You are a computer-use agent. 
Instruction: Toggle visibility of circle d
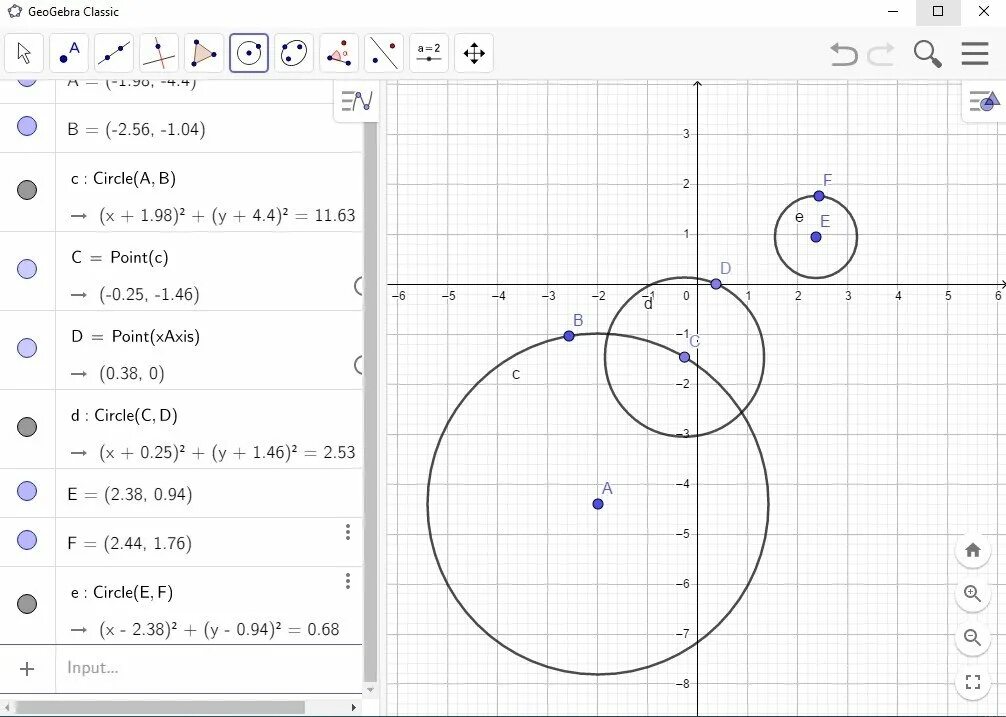pos(27,427)
